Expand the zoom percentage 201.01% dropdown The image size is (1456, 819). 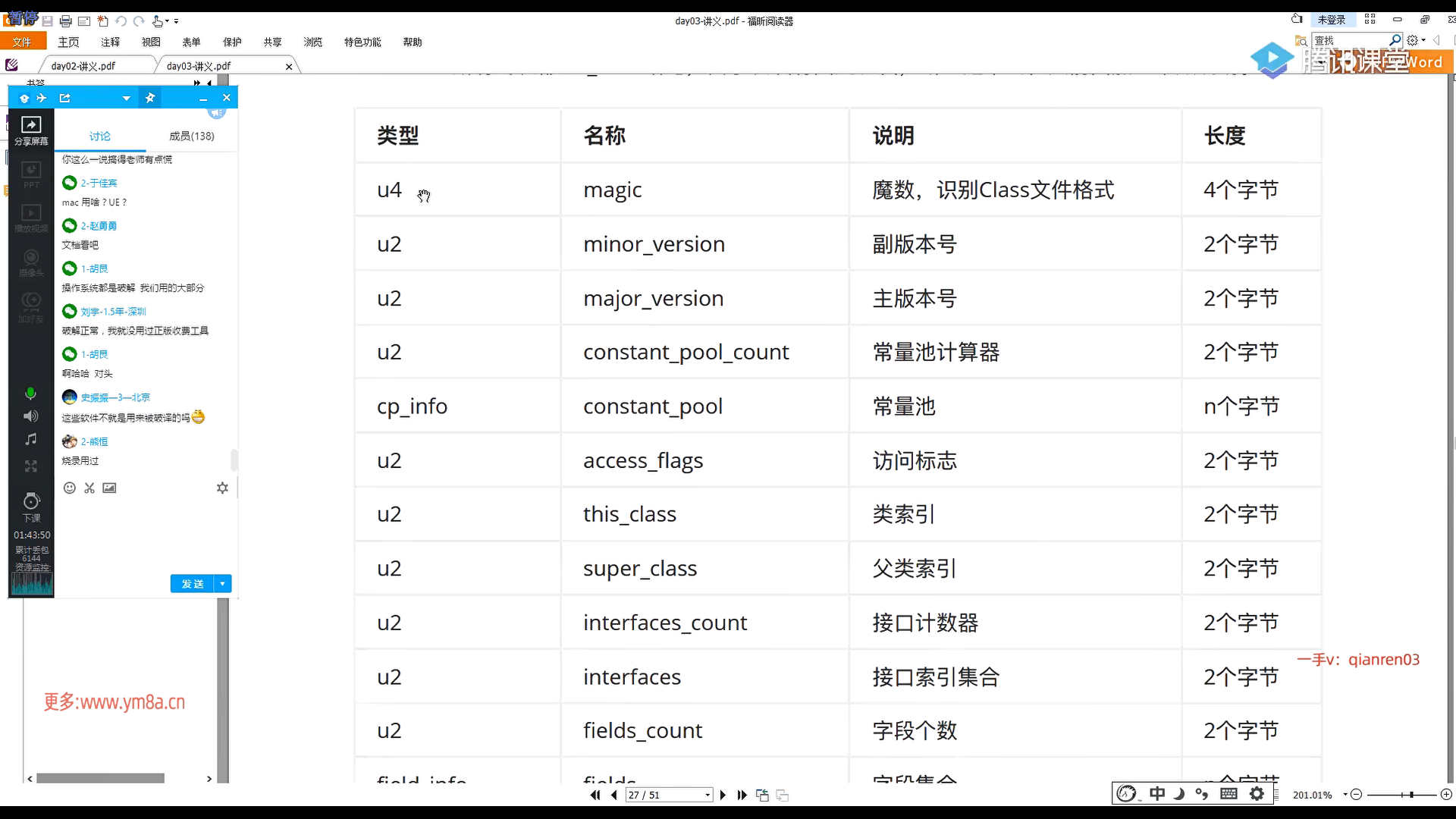click(x=1345, y=795)
